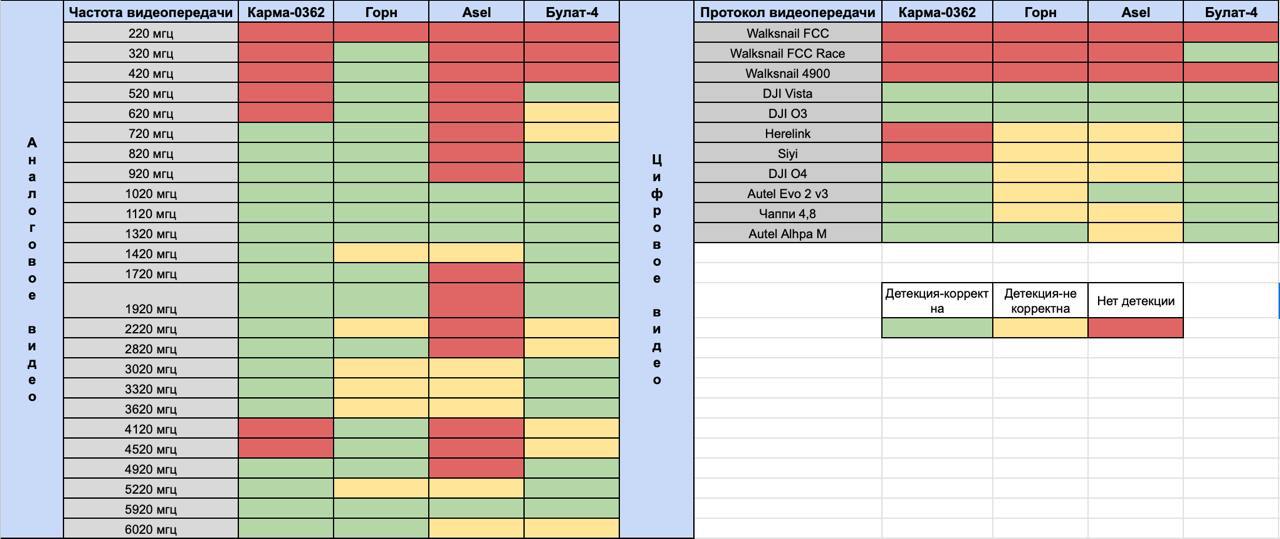
Task: Click red Siyi cell under Карма-0362
Action: [x=937, y=153]
